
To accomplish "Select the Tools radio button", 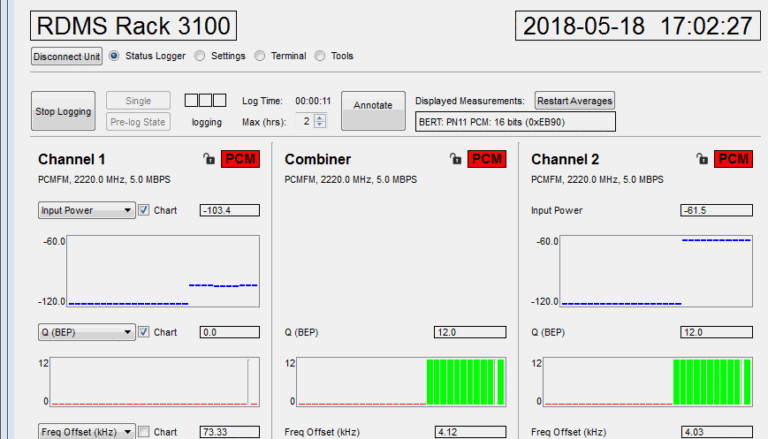I will click(320, 56).
